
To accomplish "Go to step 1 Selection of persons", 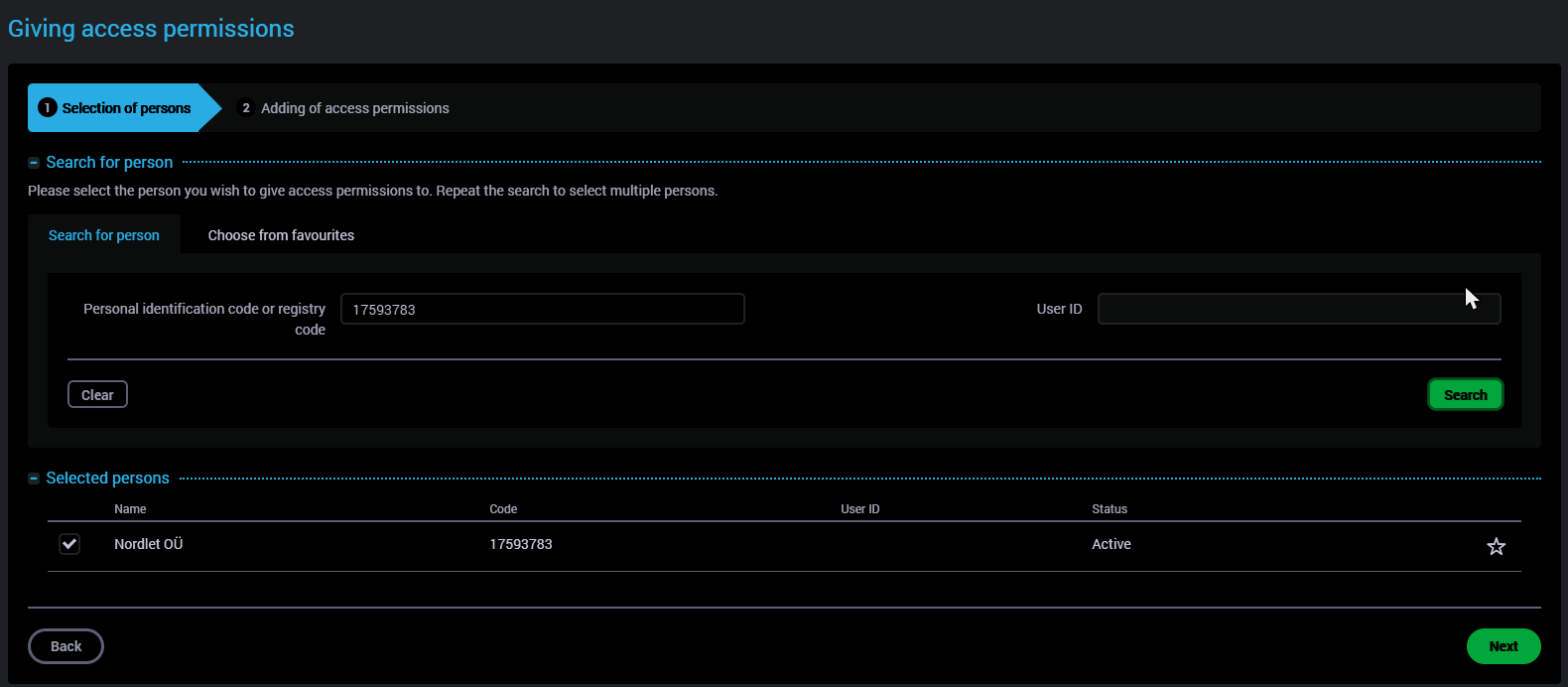I will [125, 108].
